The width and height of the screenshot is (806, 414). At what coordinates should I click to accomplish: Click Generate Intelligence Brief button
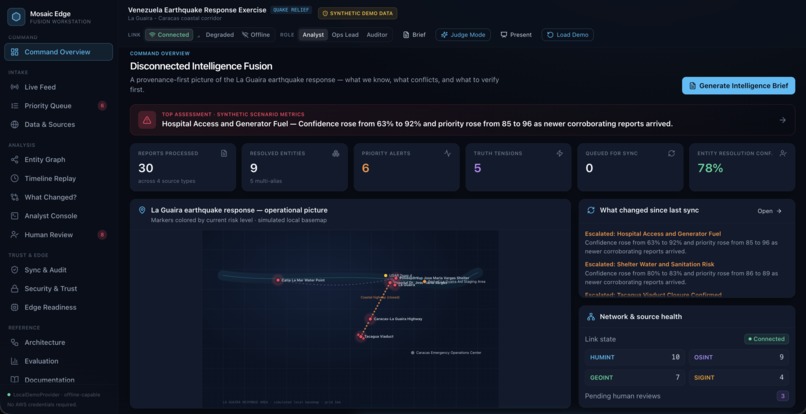point(738,86)
